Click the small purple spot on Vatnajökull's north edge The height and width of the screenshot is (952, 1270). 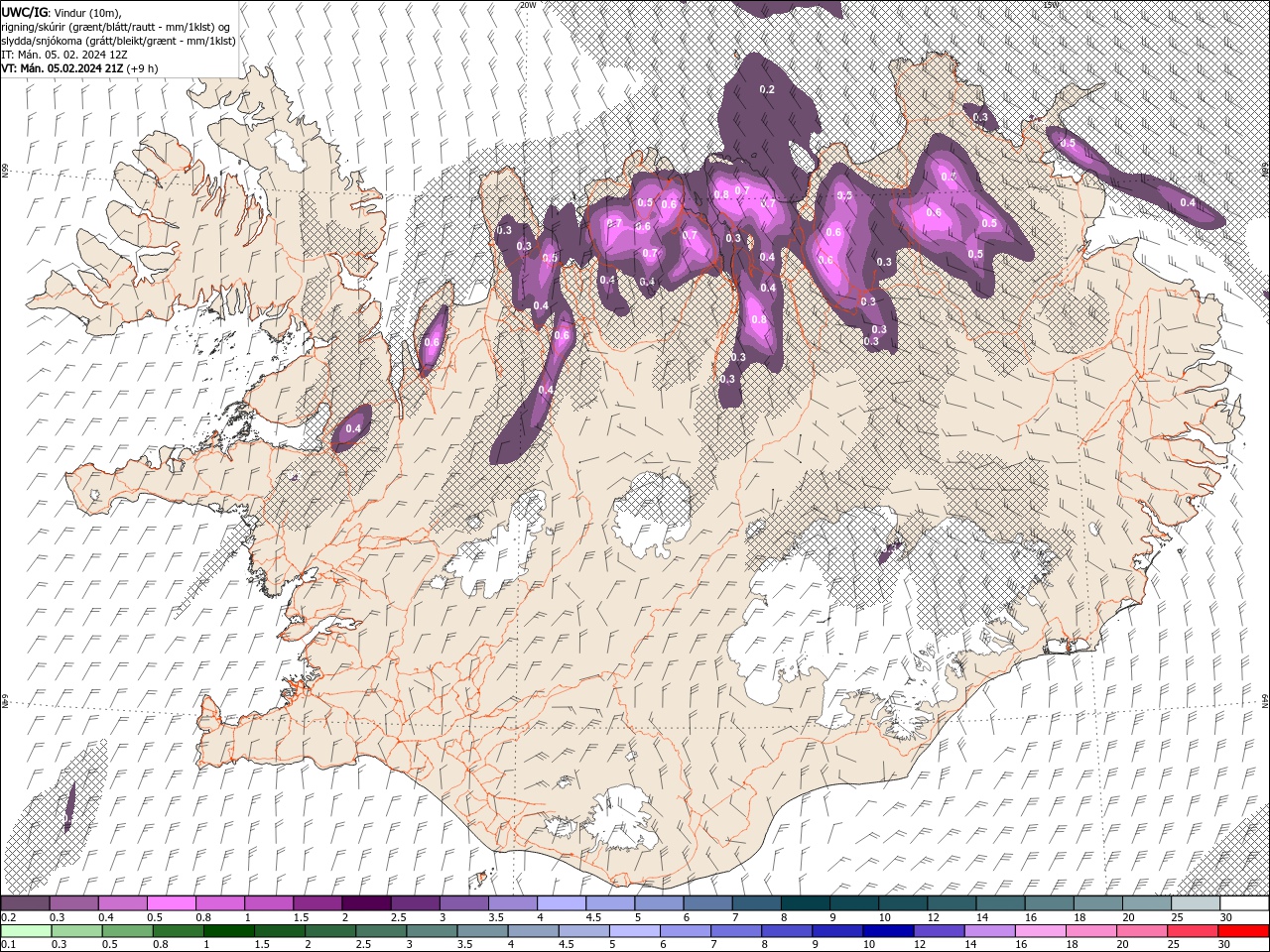890,551
